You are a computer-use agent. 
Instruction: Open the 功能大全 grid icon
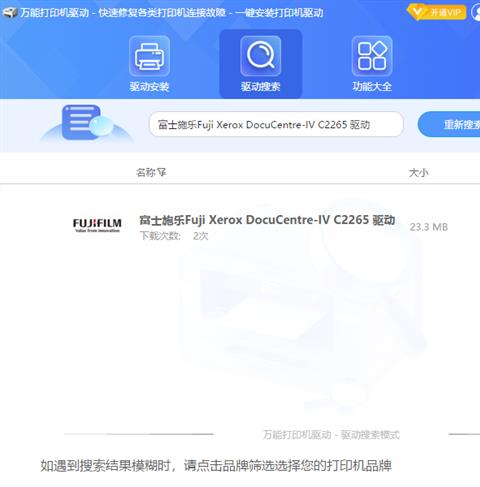point(372,56)
